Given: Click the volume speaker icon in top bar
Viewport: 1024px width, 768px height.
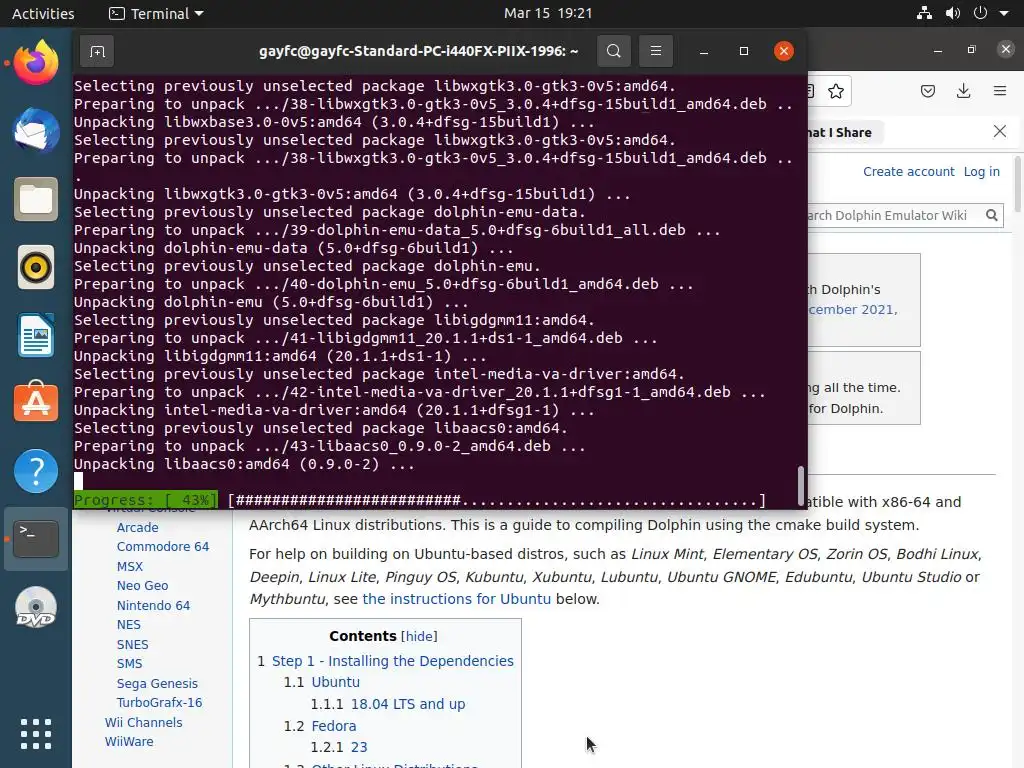Looking at the screenshot, I should coord(953,13).
